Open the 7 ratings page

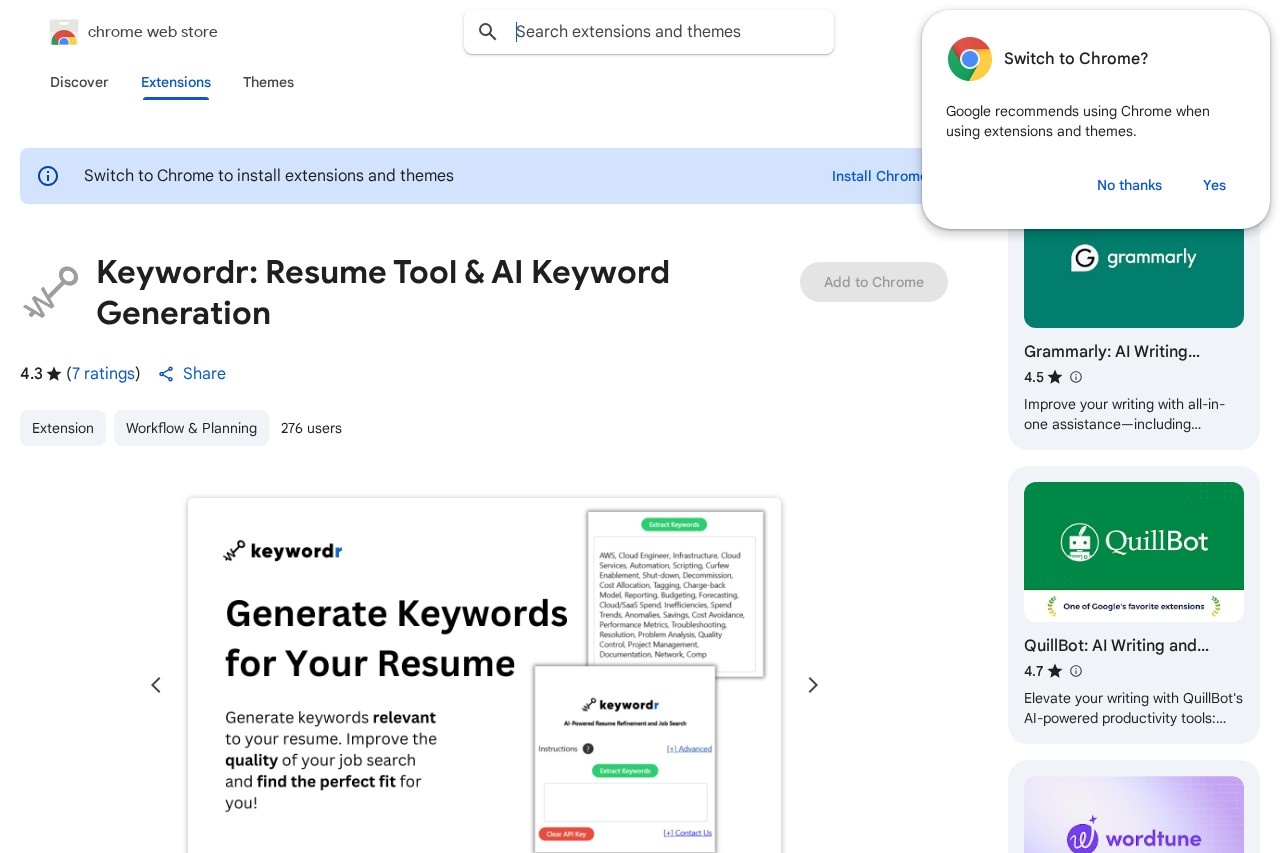pos(103,374)
